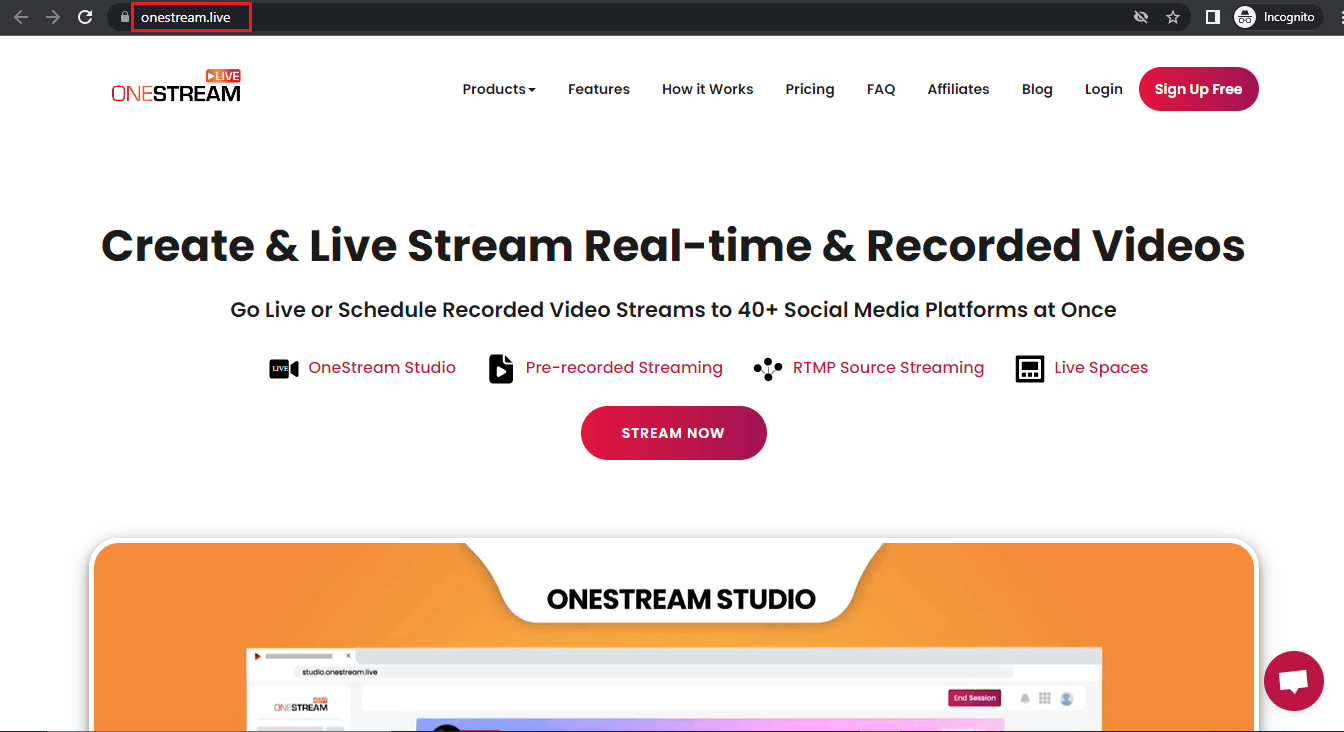The image size is (1344, 732).
Task: Open the Live Spaces link
Action: 1101,368
